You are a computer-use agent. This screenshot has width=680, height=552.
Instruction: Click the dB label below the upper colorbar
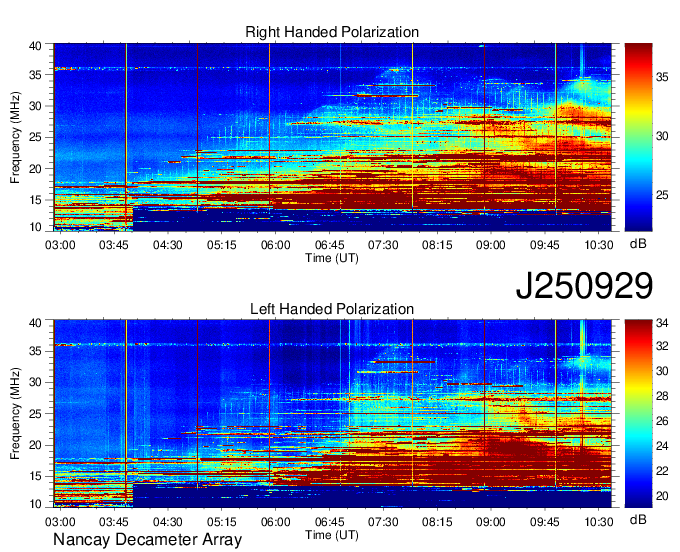pos(638,243)
